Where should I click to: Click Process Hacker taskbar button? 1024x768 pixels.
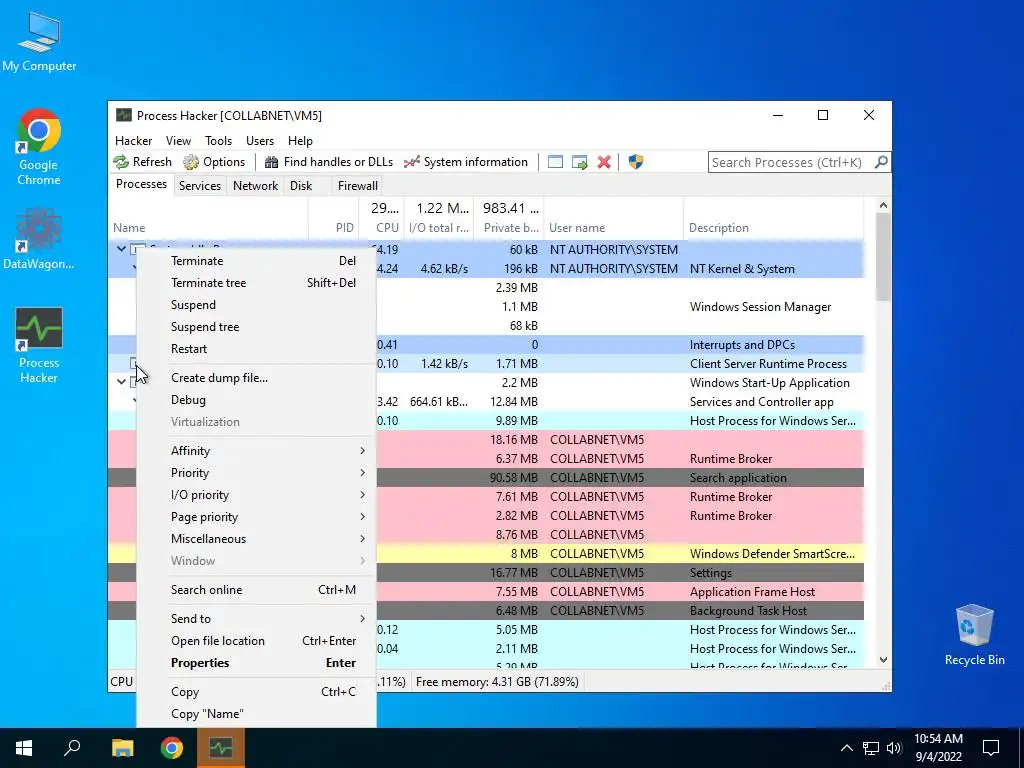click(x=221, y=748)
